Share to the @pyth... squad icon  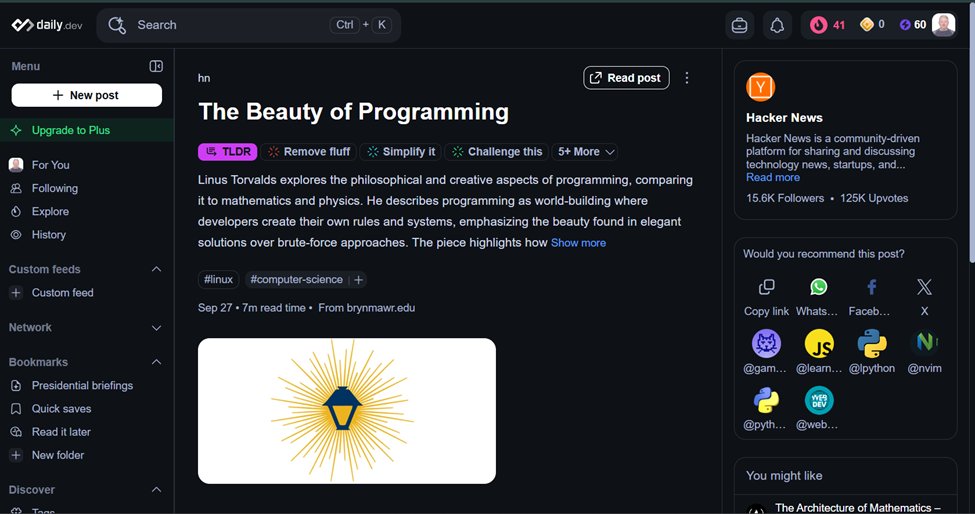point(766,400)
